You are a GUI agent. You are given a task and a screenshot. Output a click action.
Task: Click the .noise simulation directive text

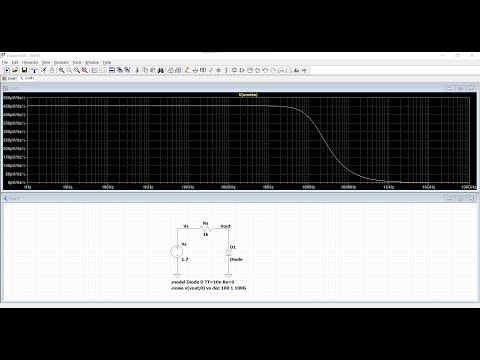click(x=208, y=288)
